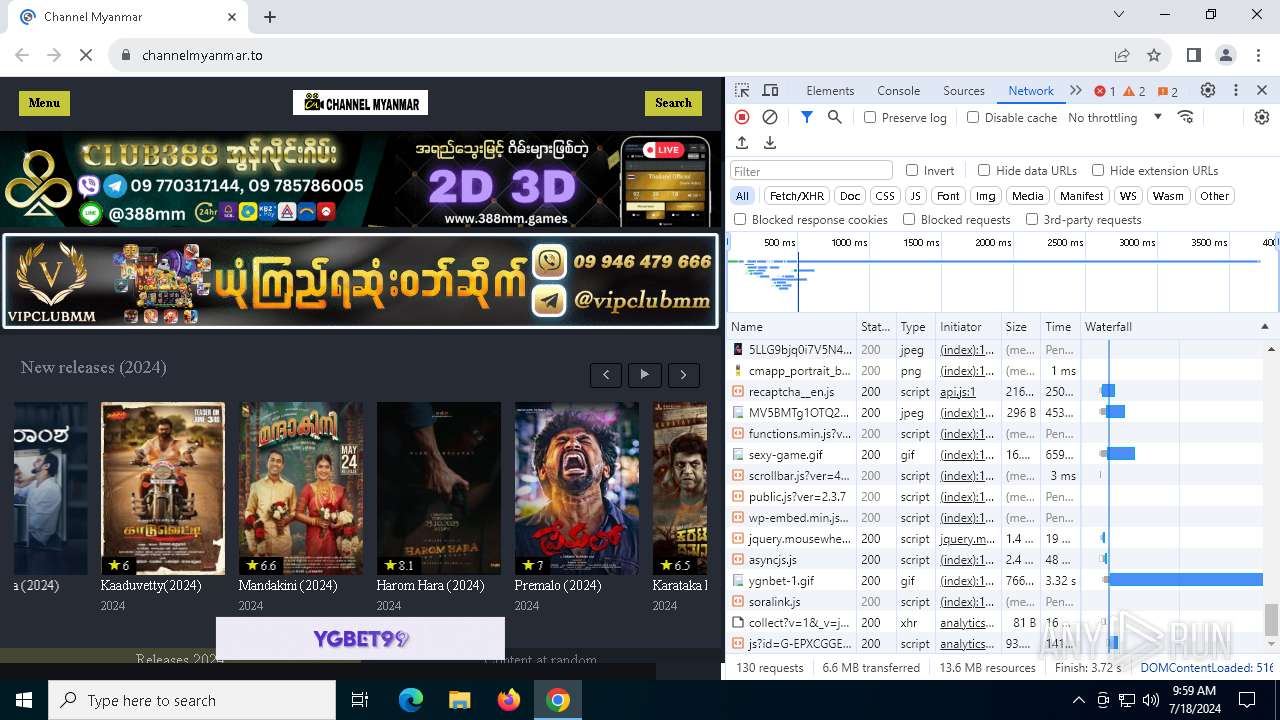The image size is (1280, 720).
Task: Filter requests by Img type
Action: (985, 196)
